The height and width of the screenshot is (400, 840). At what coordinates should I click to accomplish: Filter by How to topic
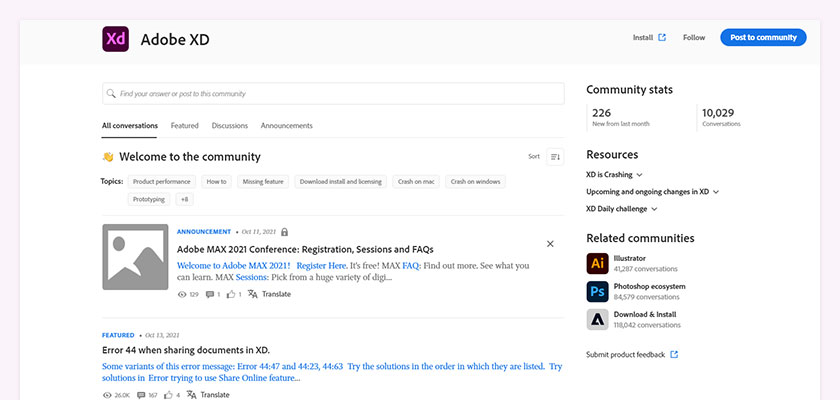pos(216,182)
